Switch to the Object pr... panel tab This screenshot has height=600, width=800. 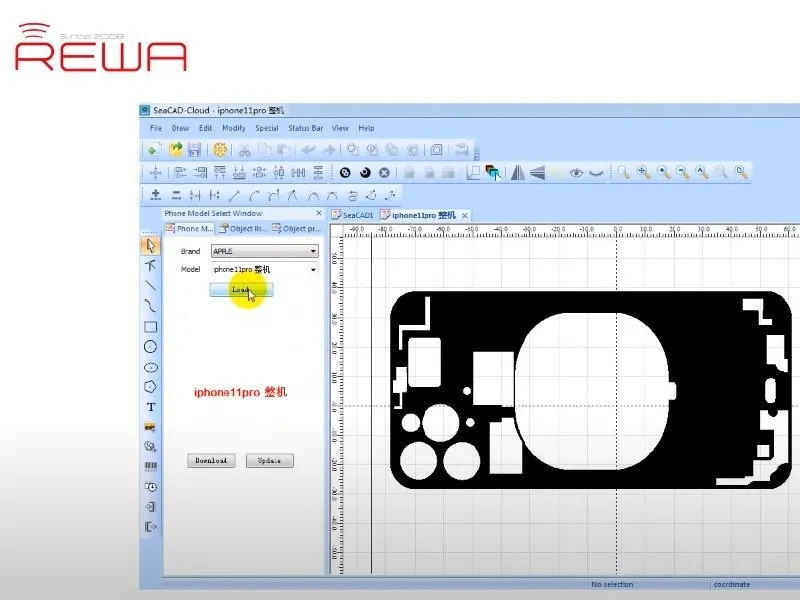296,229
